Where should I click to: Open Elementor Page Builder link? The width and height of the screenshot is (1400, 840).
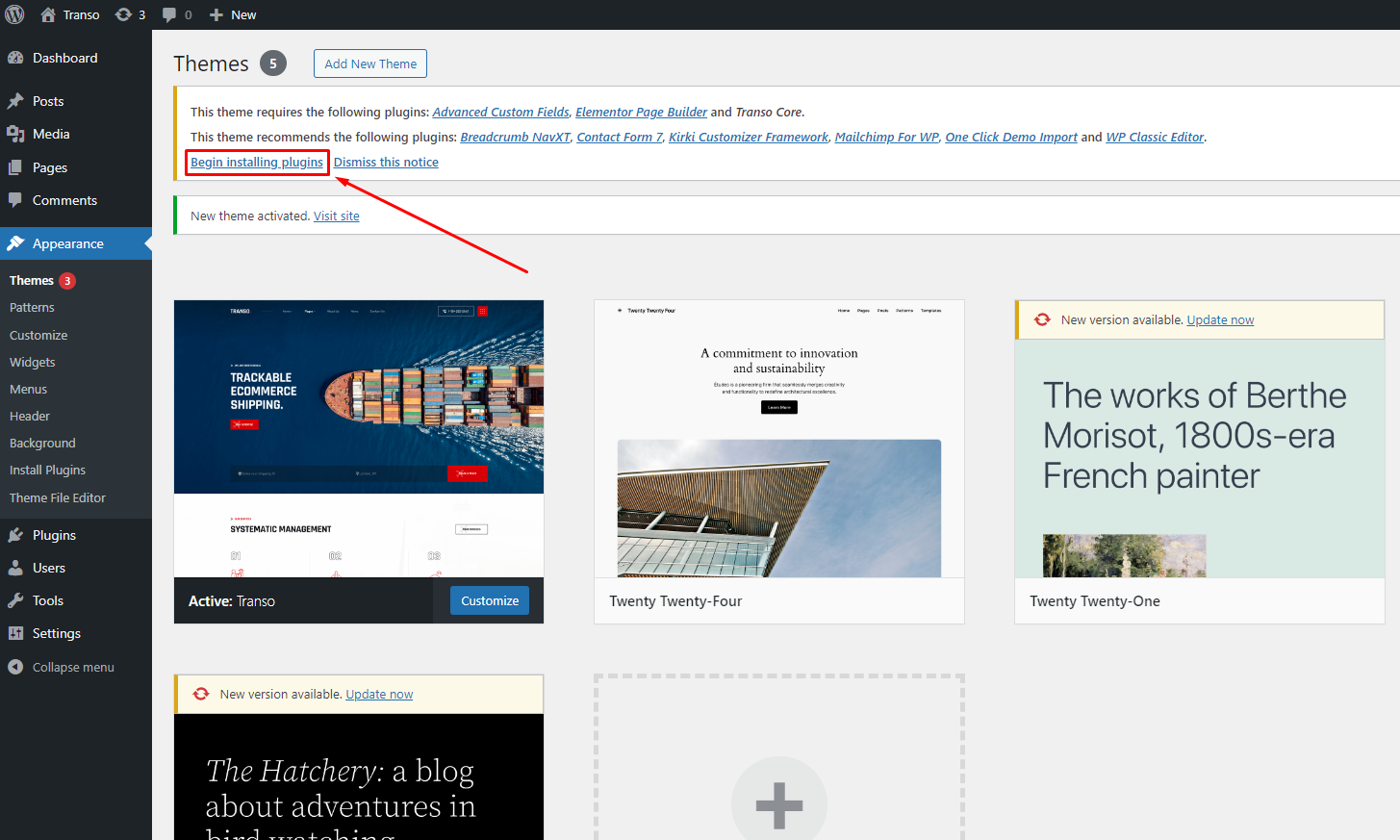[641, 112]
